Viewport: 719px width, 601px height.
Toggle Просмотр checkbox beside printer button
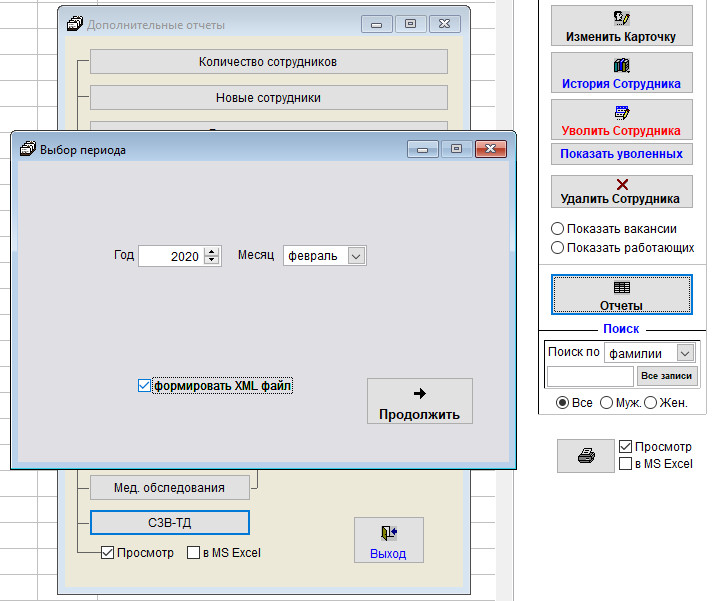(625, 447)
